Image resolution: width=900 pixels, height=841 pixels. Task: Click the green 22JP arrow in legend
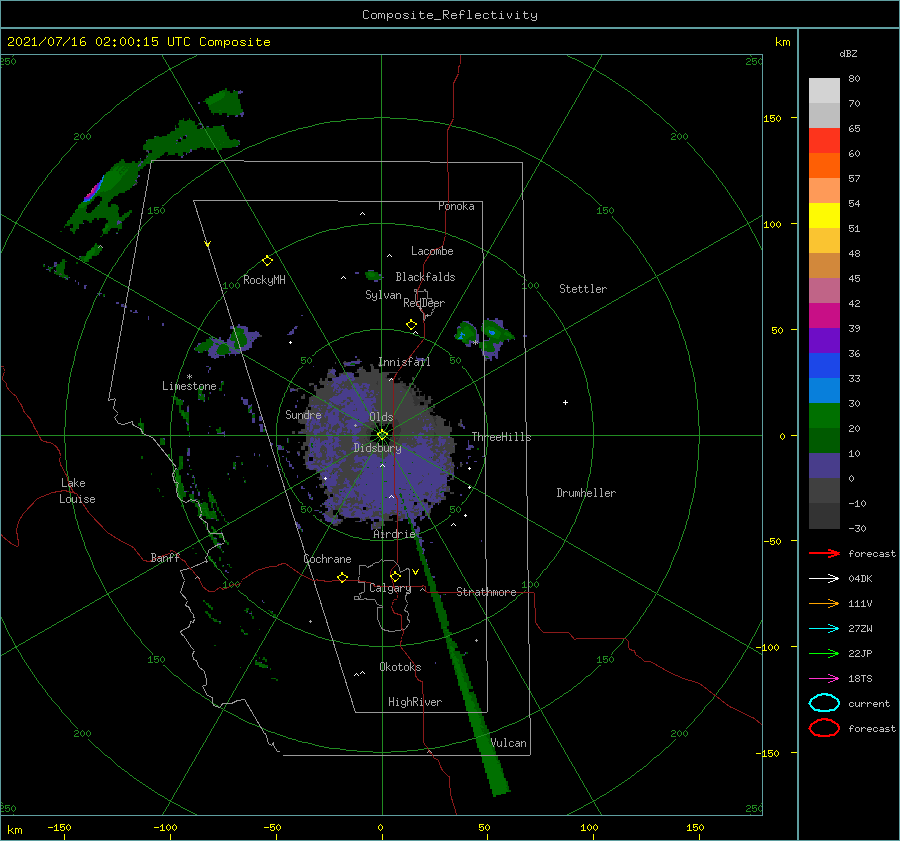[x=824, y=653]
